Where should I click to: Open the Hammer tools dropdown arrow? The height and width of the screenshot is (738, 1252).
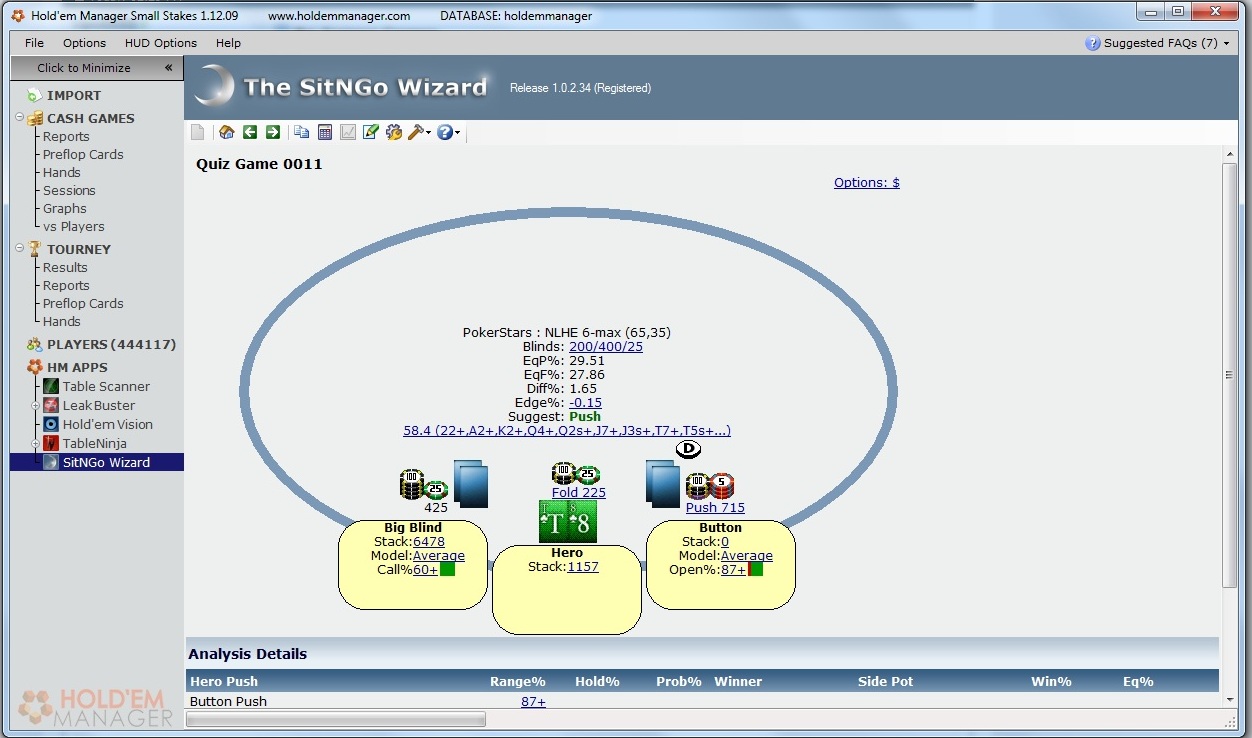[429, 133]
